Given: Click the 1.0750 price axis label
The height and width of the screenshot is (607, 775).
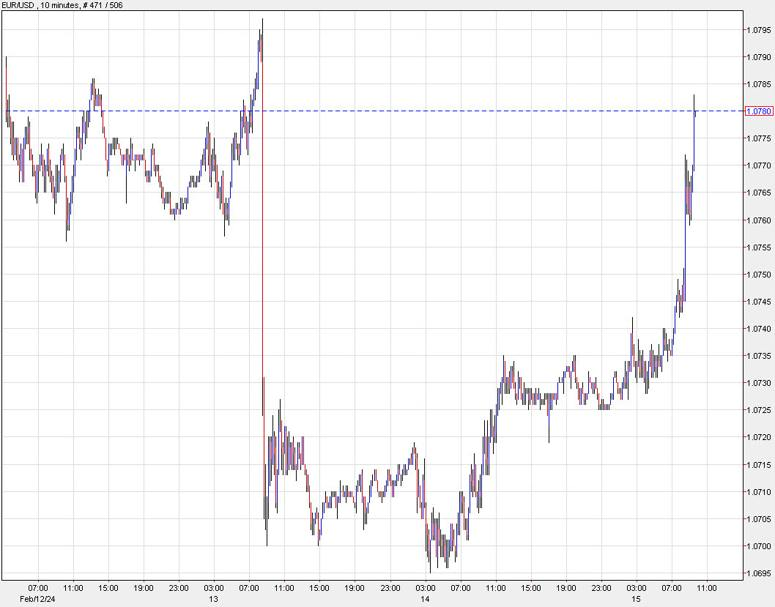Looking at the screenshot, I should tap(759, 274).
